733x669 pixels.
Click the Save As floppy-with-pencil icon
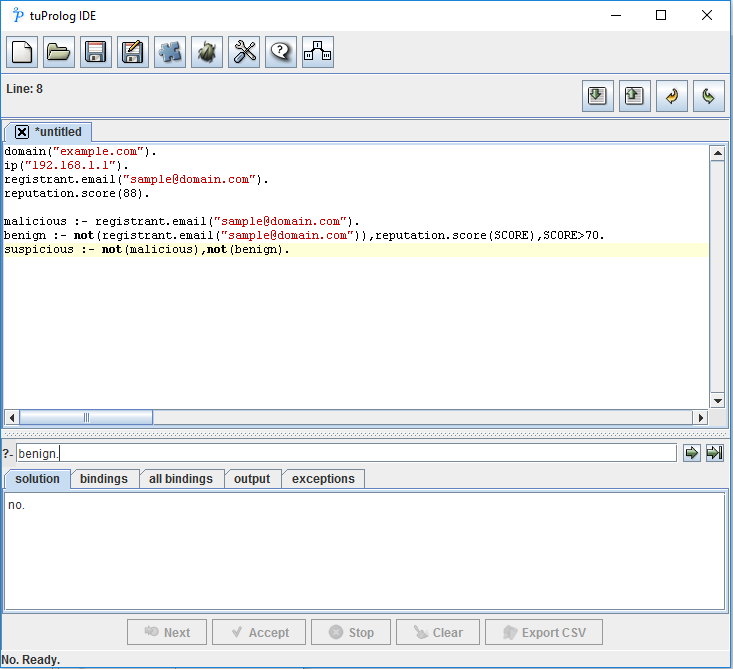133,53
